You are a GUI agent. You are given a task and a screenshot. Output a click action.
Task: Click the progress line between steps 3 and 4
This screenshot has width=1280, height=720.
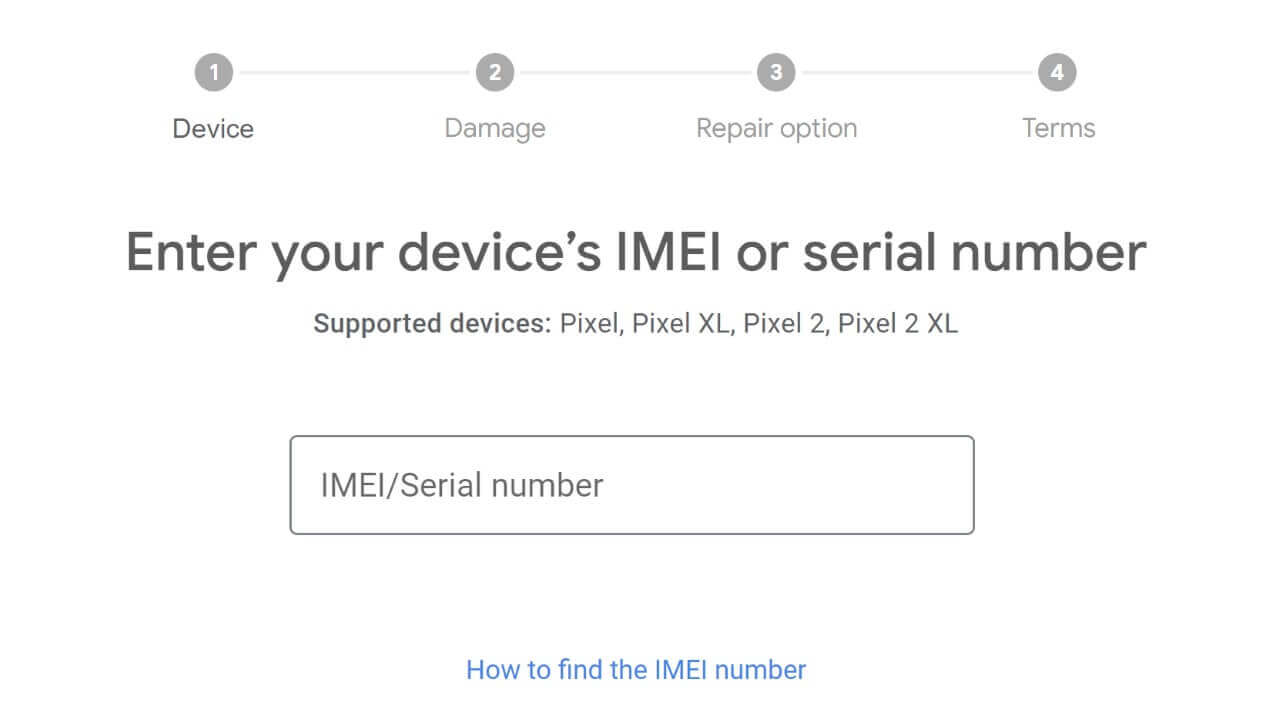coord(916,72)
